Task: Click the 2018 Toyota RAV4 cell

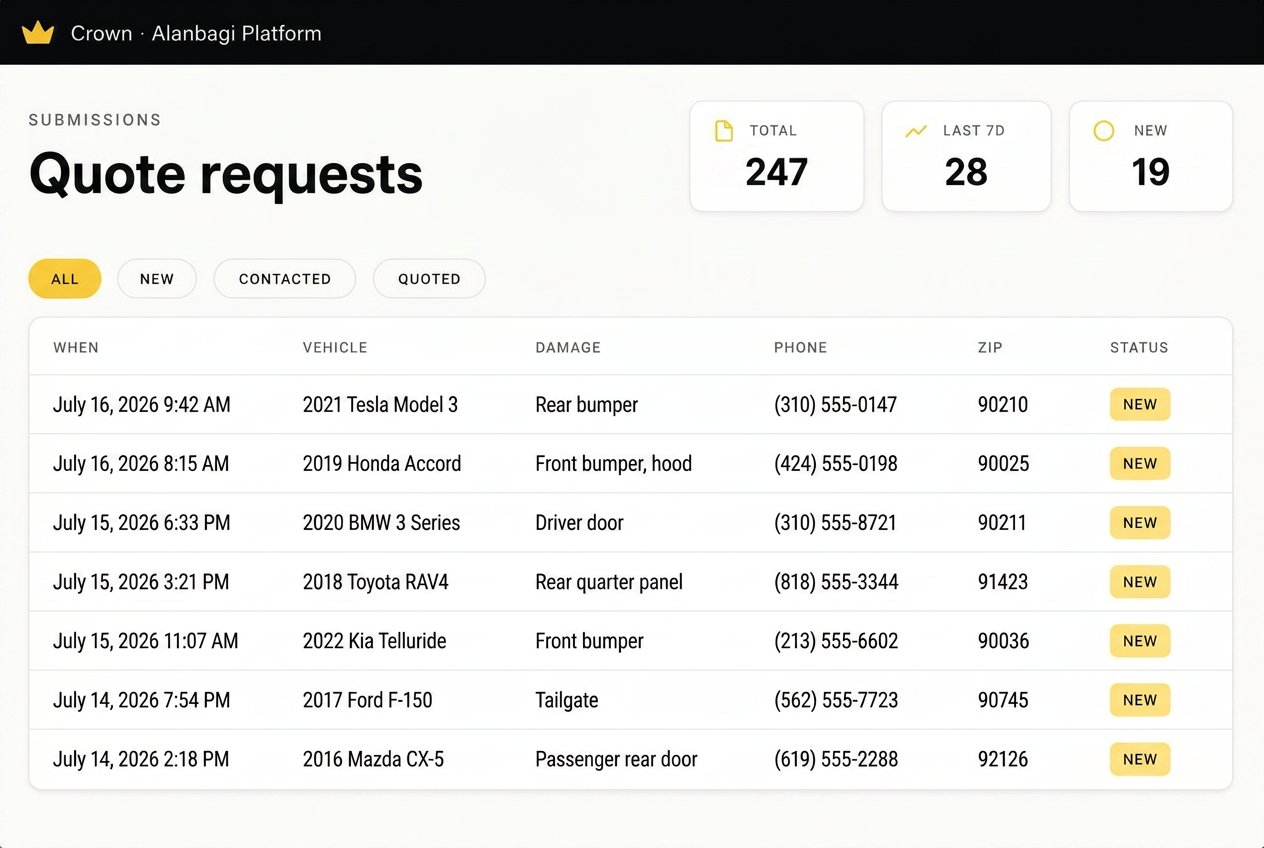Action: [x=376, y=582]
